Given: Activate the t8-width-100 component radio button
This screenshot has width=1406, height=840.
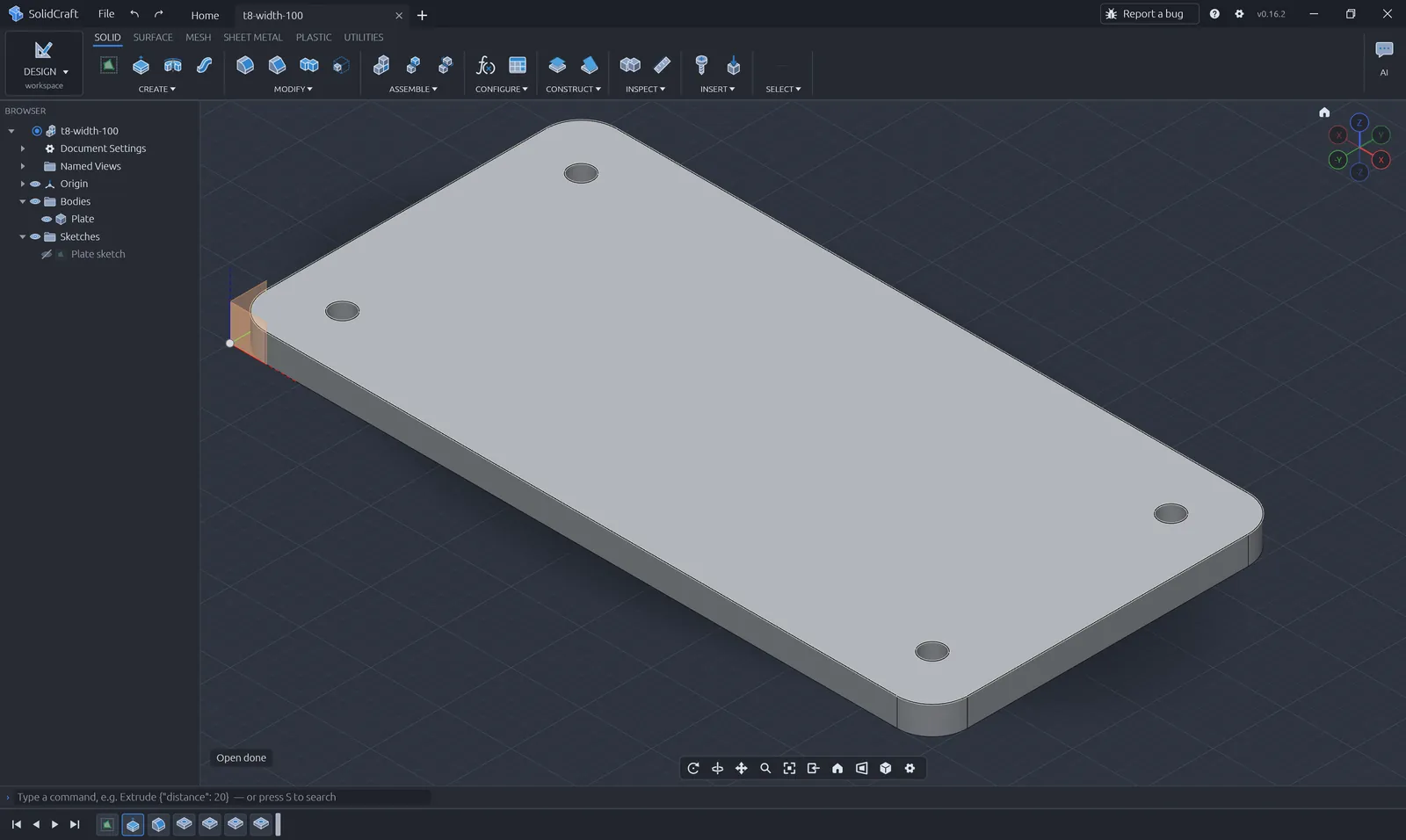Looking at the screenshot, I should click(37, 131).
